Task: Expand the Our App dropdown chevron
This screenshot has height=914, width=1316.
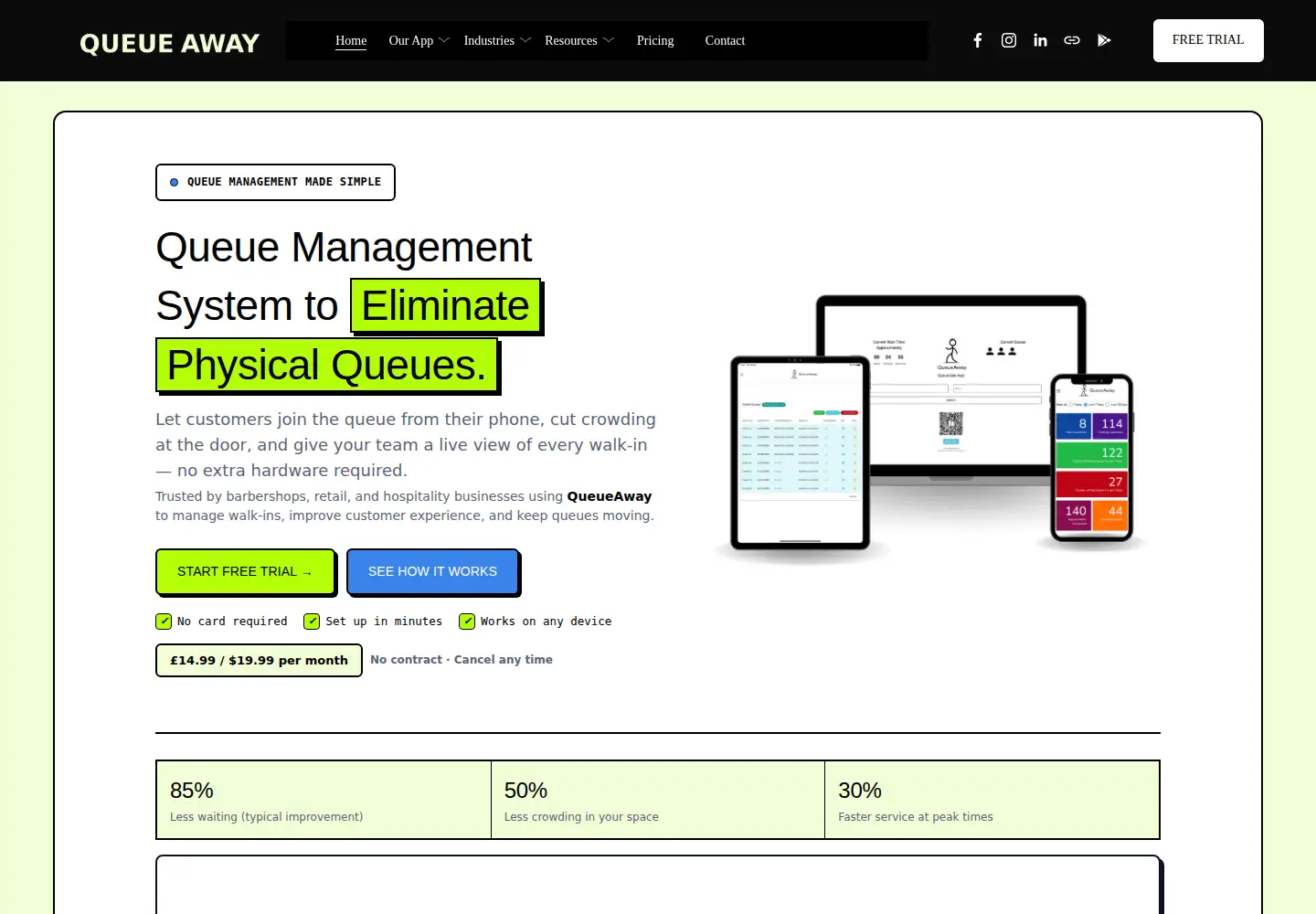Action: pos(444,40)
